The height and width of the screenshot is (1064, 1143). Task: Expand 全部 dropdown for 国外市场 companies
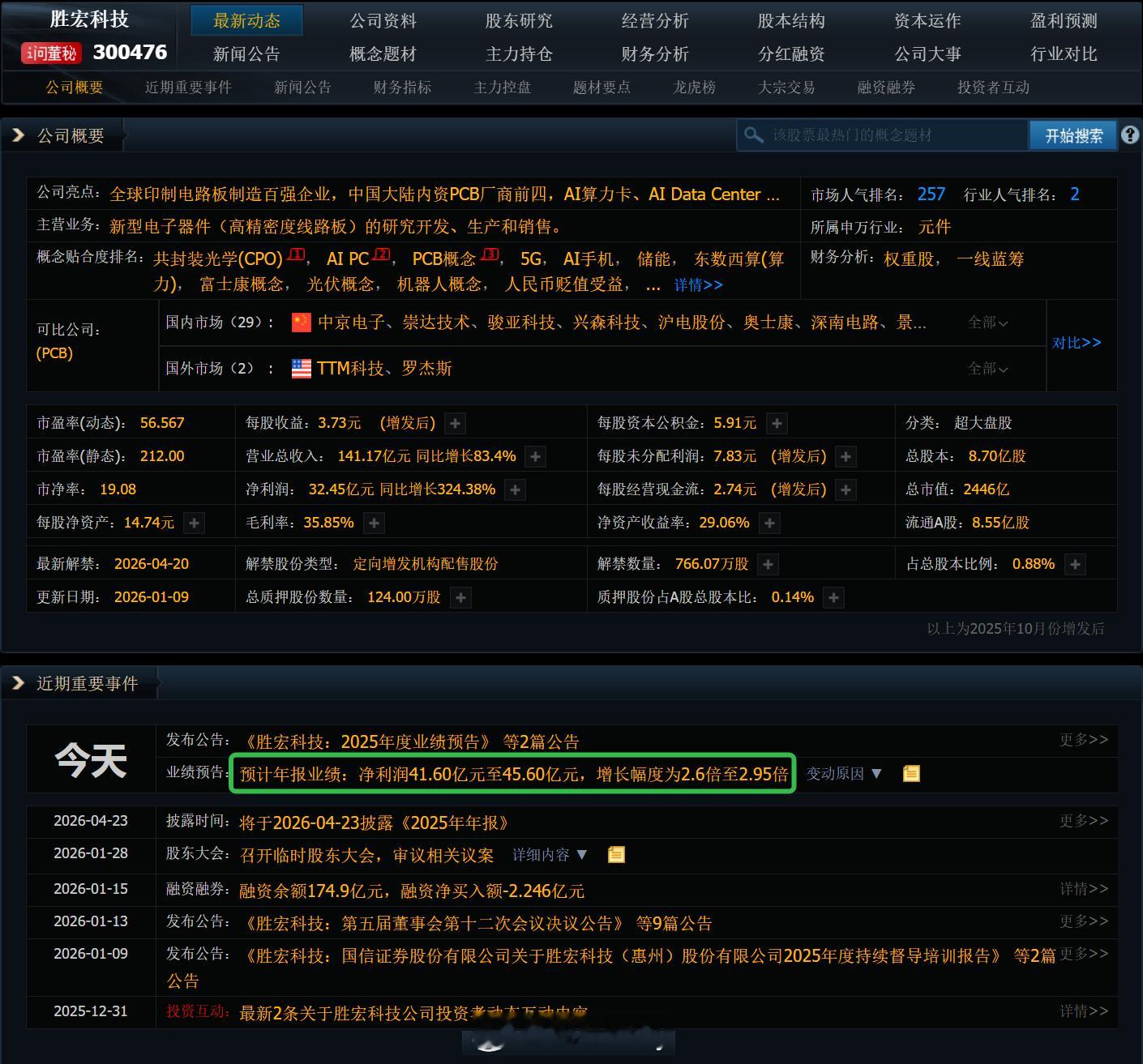pyautogui.click(x=988, y=369)
